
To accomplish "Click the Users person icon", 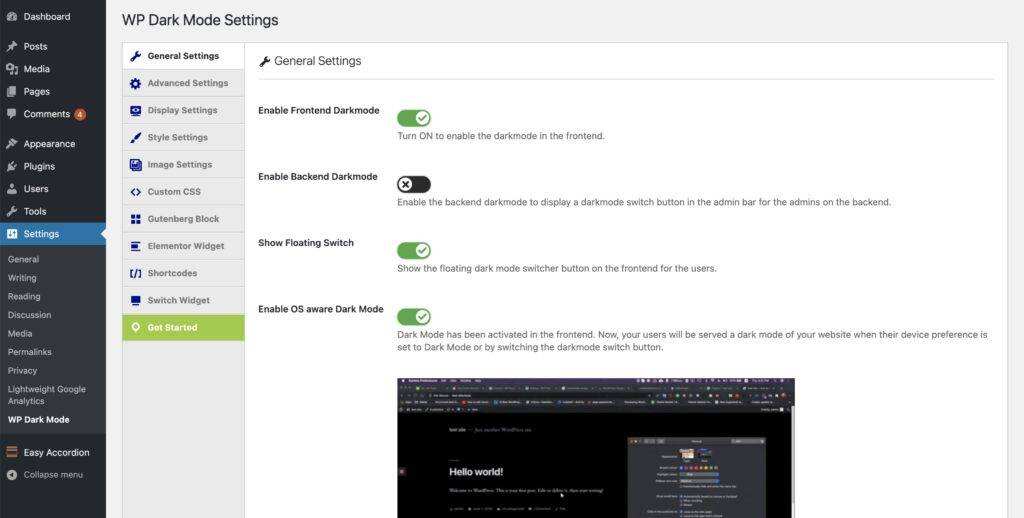I will point(11,189).
